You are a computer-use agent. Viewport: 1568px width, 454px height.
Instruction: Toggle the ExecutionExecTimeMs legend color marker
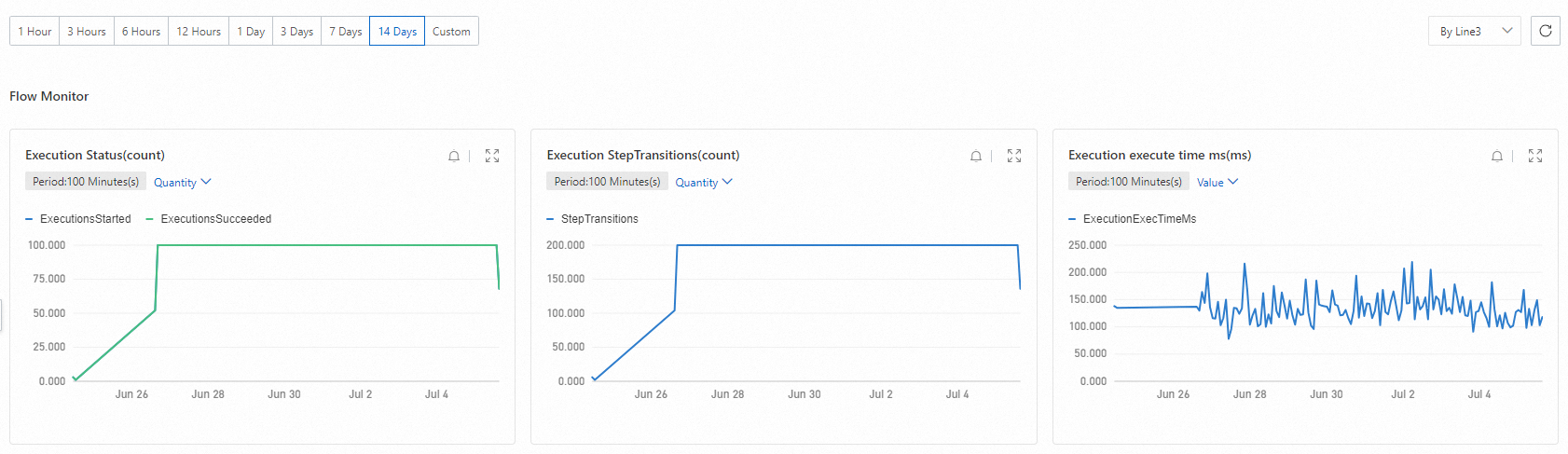[1072, 219]
